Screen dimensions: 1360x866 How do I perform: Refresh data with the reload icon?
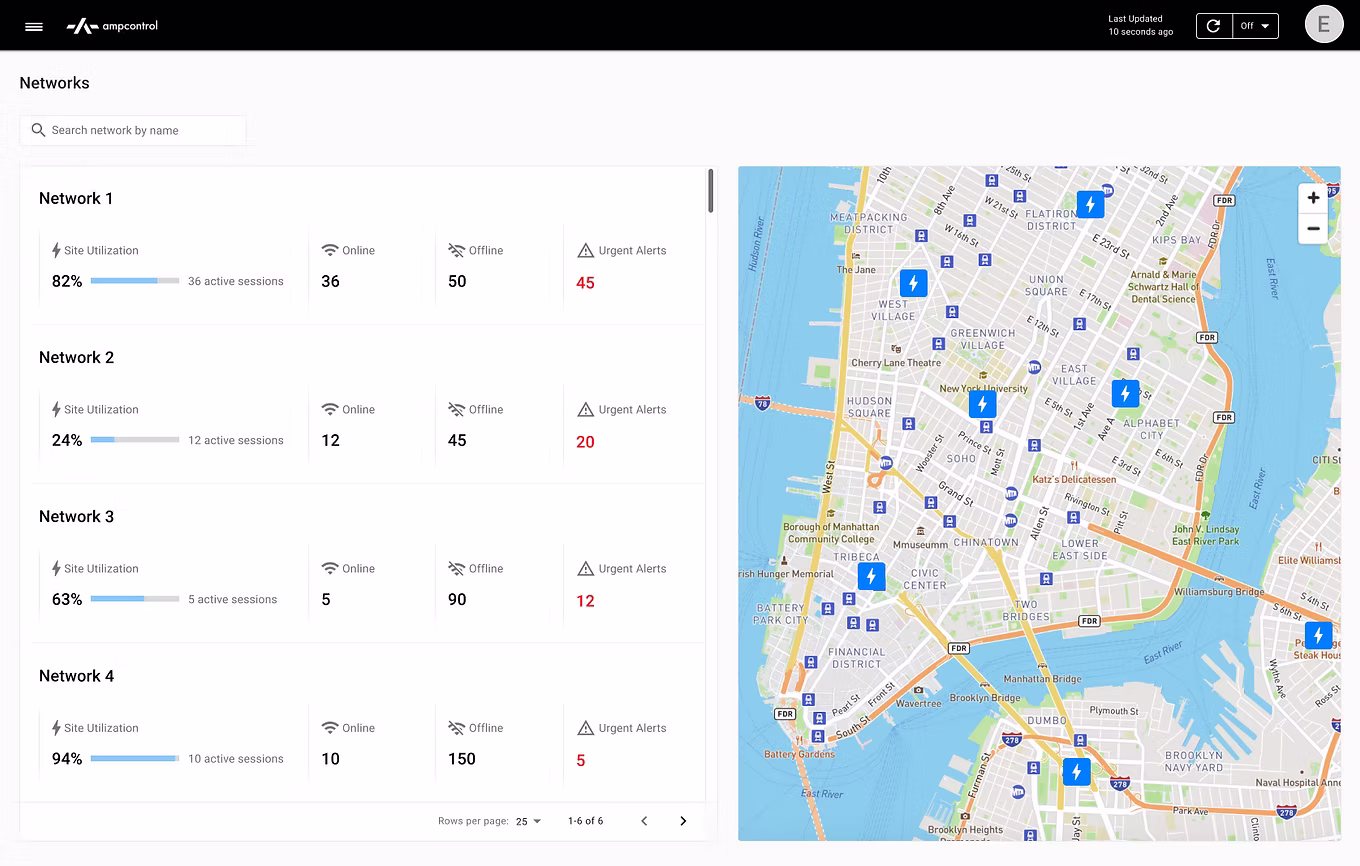tap(1213, 26)
